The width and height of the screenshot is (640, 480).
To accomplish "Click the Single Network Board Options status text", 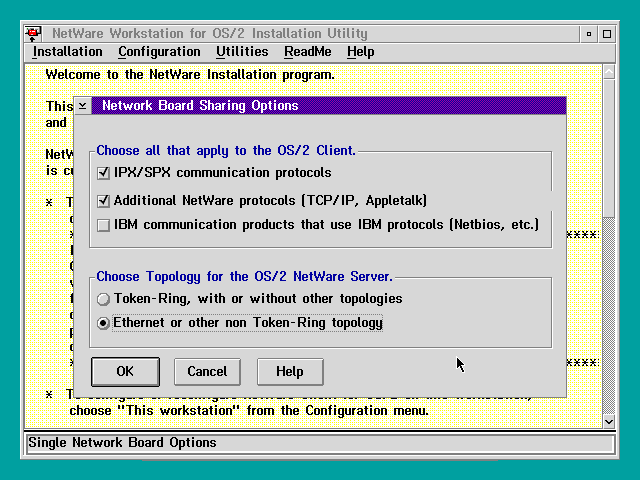I will [x=122, y=443].
